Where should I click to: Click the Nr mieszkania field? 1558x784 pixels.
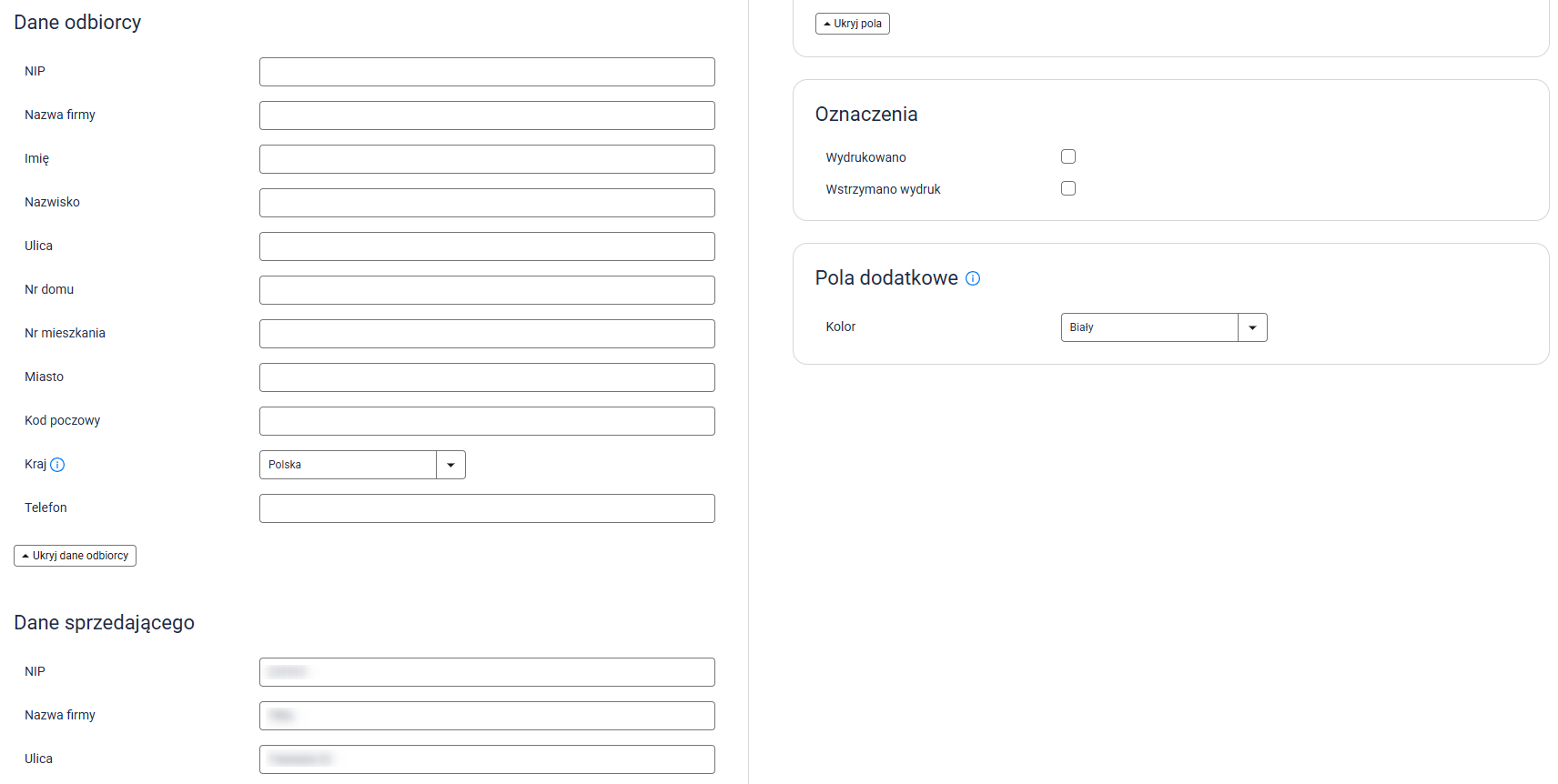click(x=487, y=334)
